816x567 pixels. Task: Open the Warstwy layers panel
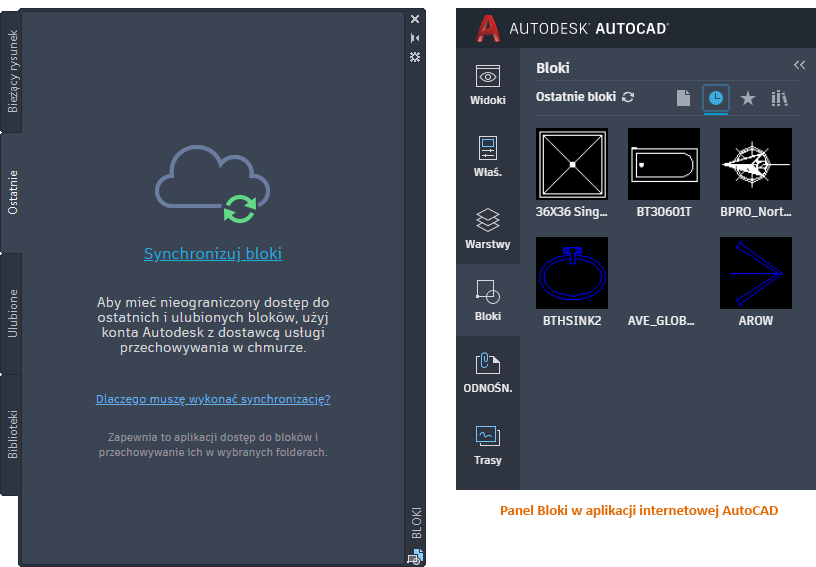[x=488, y=228]
